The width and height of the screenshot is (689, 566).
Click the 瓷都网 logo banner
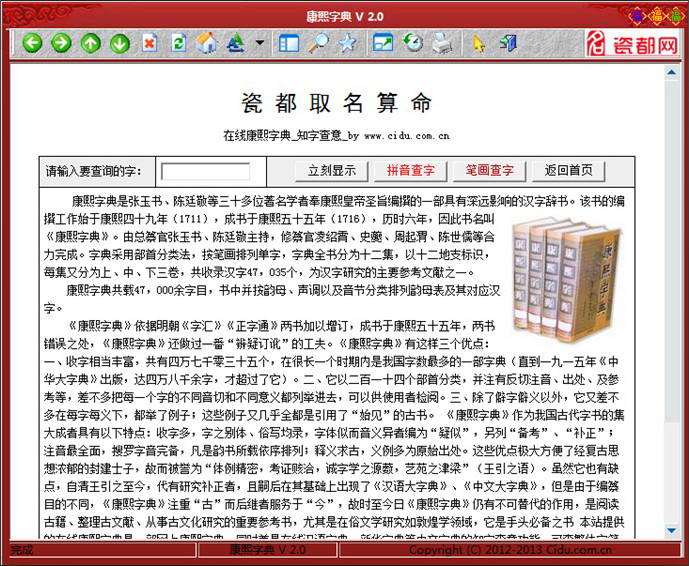click(632, 44)
